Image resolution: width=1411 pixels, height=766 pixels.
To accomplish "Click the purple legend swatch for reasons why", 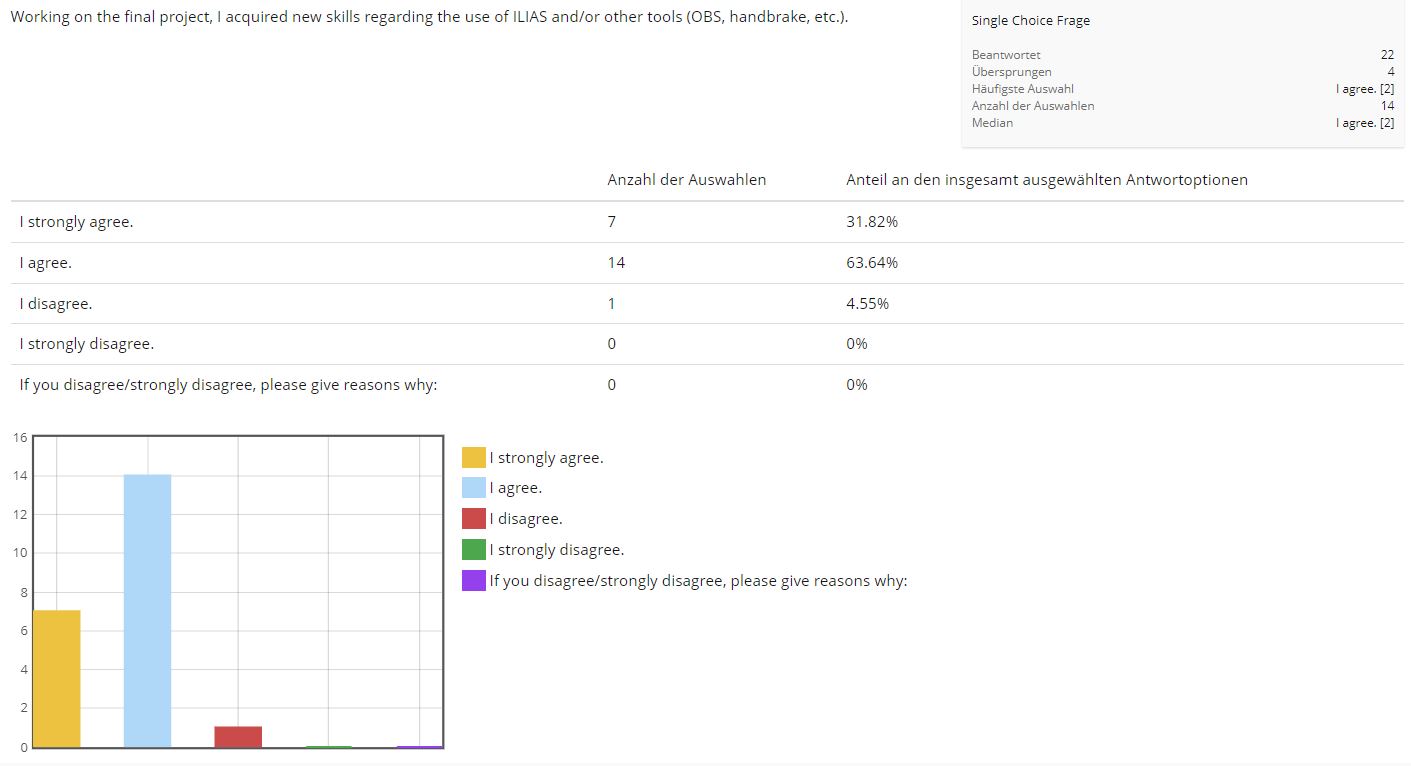I will point(473,581).
